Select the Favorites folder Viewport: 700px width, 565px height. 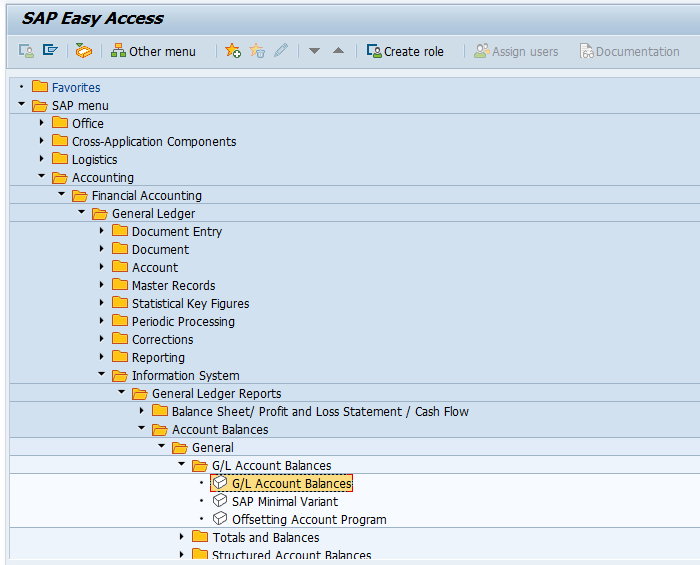[67, 87]
